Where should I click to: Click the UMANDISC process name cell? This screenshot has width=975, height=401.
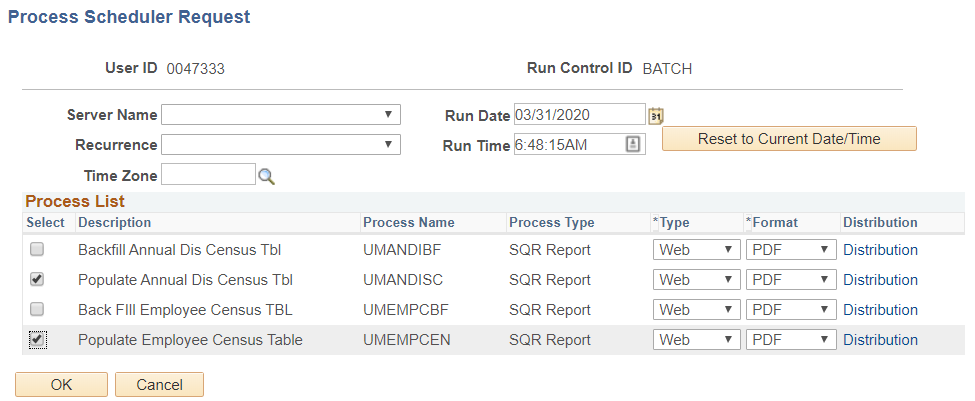(403, 280)
